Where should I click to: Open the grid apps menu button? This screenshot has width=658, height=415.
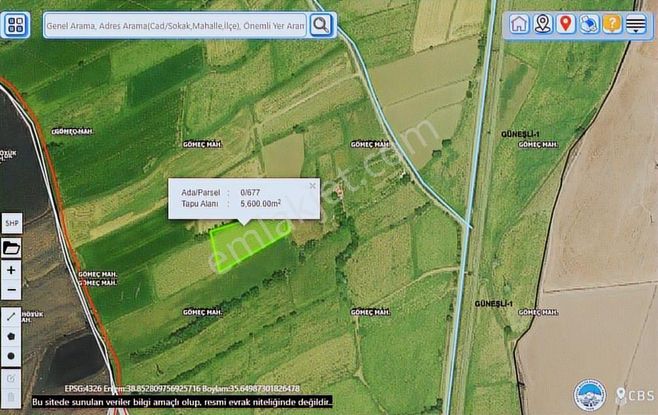(17, 25)
